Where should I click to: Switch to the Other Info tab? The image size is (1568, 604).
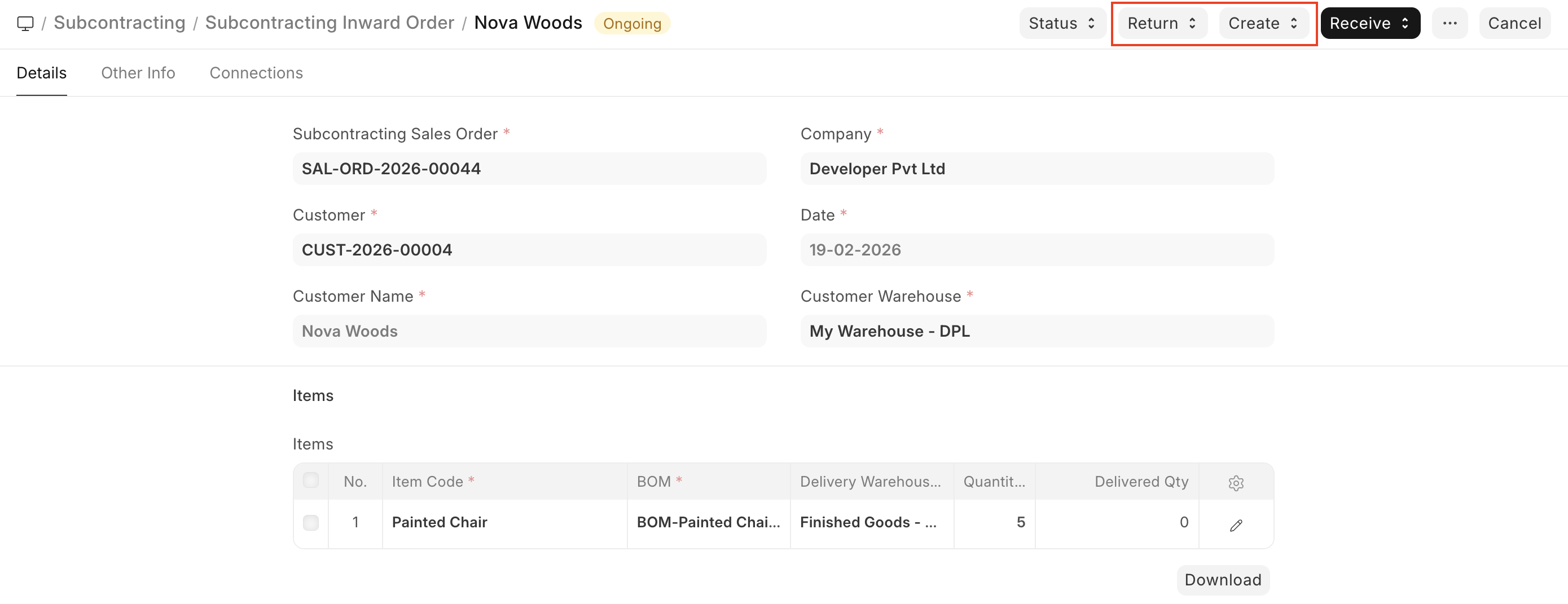coord(138,73)
